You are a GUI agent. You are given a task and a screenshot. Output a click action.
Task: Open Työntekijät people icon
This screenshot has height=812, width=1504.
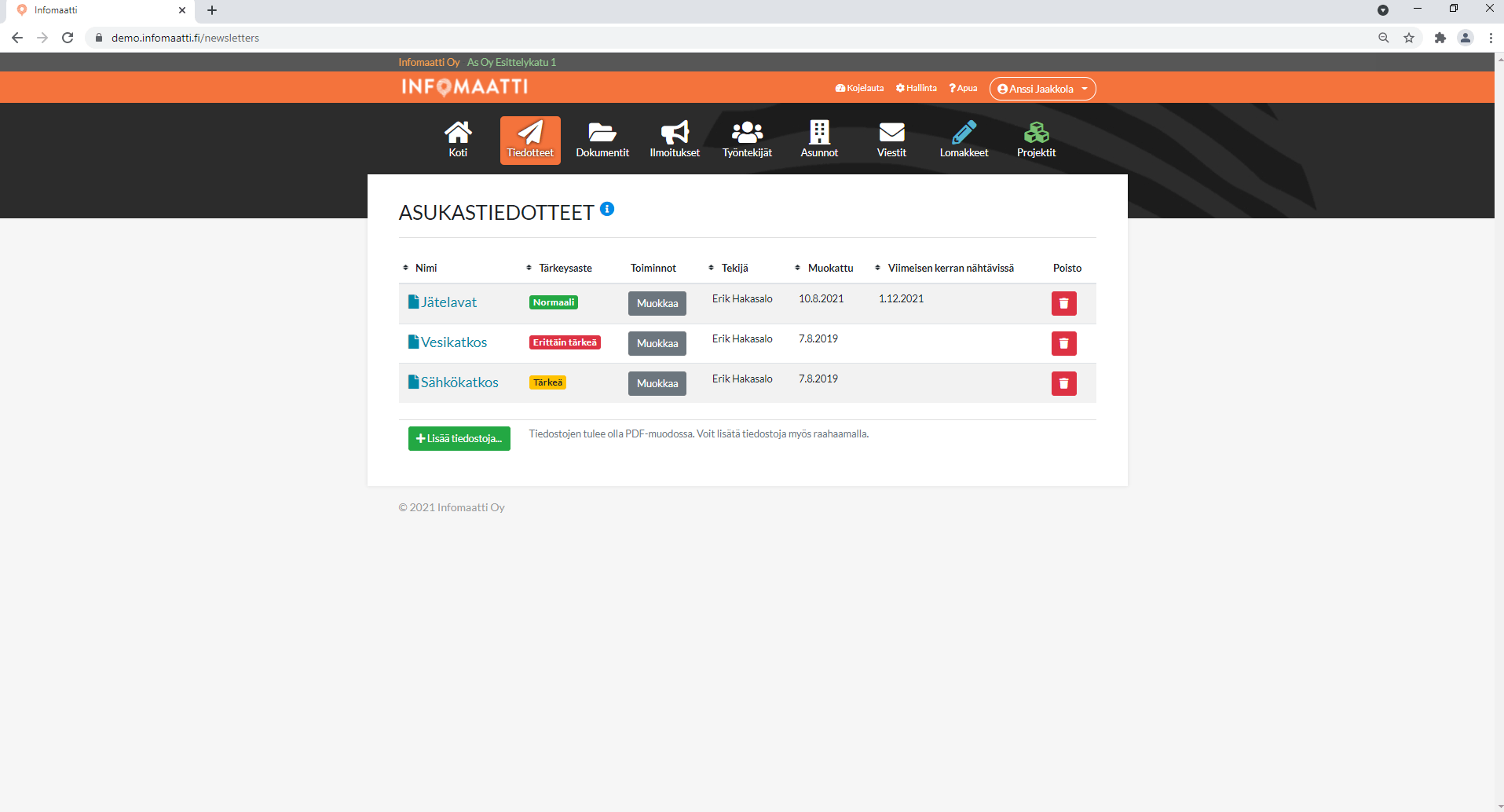point(747,140)
